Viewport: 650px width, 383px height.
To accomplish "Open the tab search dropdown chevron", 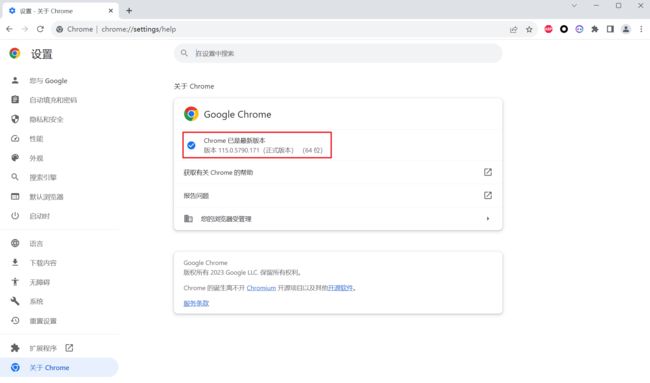I will click(x=574, y=6).
